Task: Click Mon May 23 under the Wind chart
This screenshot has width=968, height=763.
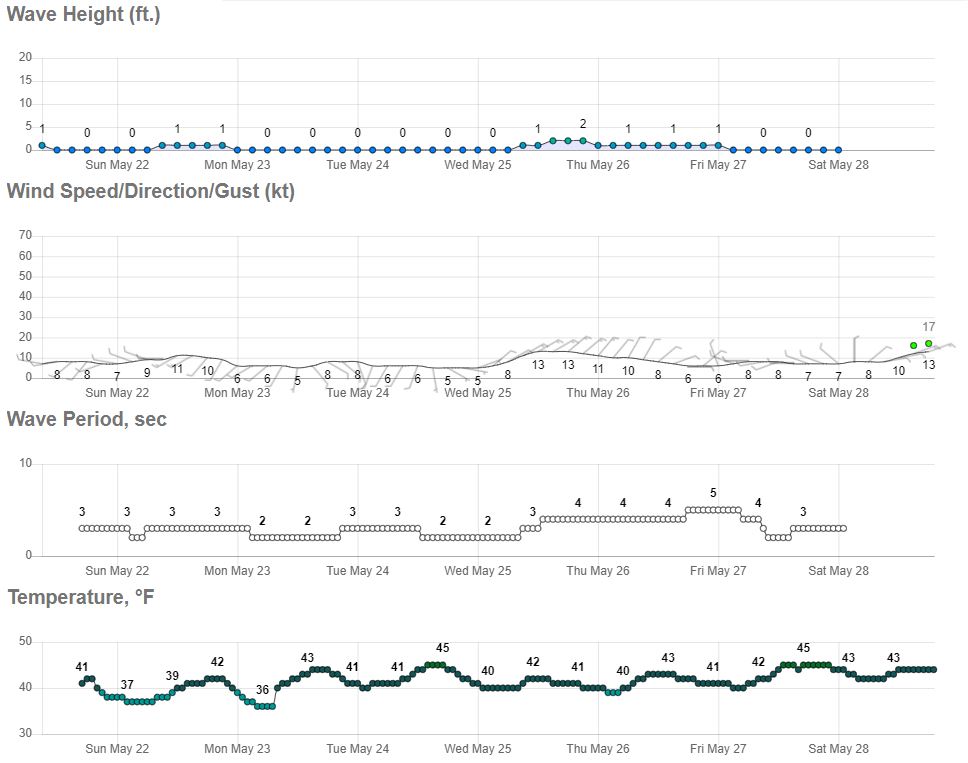Action: click(x=237, y=393)
